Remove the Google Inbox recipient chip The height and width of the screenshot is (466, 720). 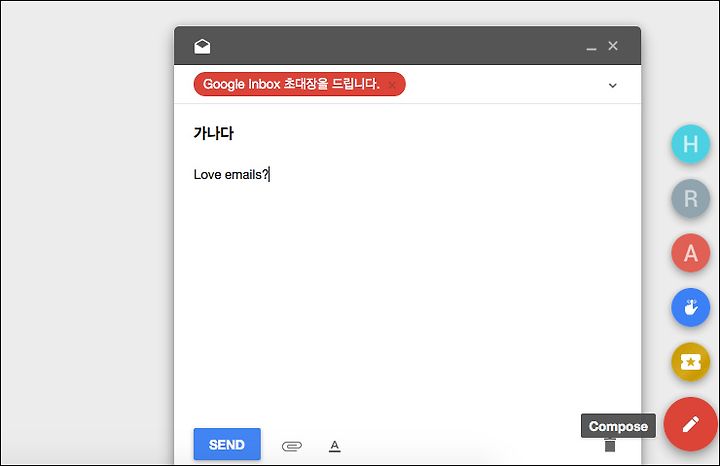click(x=392, y=85)
